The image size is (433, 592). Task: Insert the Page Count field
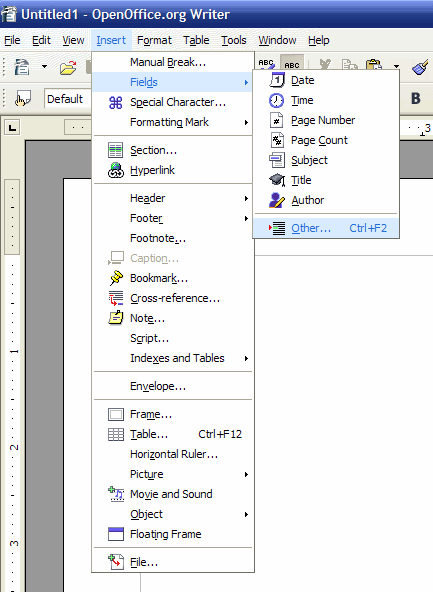(326, 140)
